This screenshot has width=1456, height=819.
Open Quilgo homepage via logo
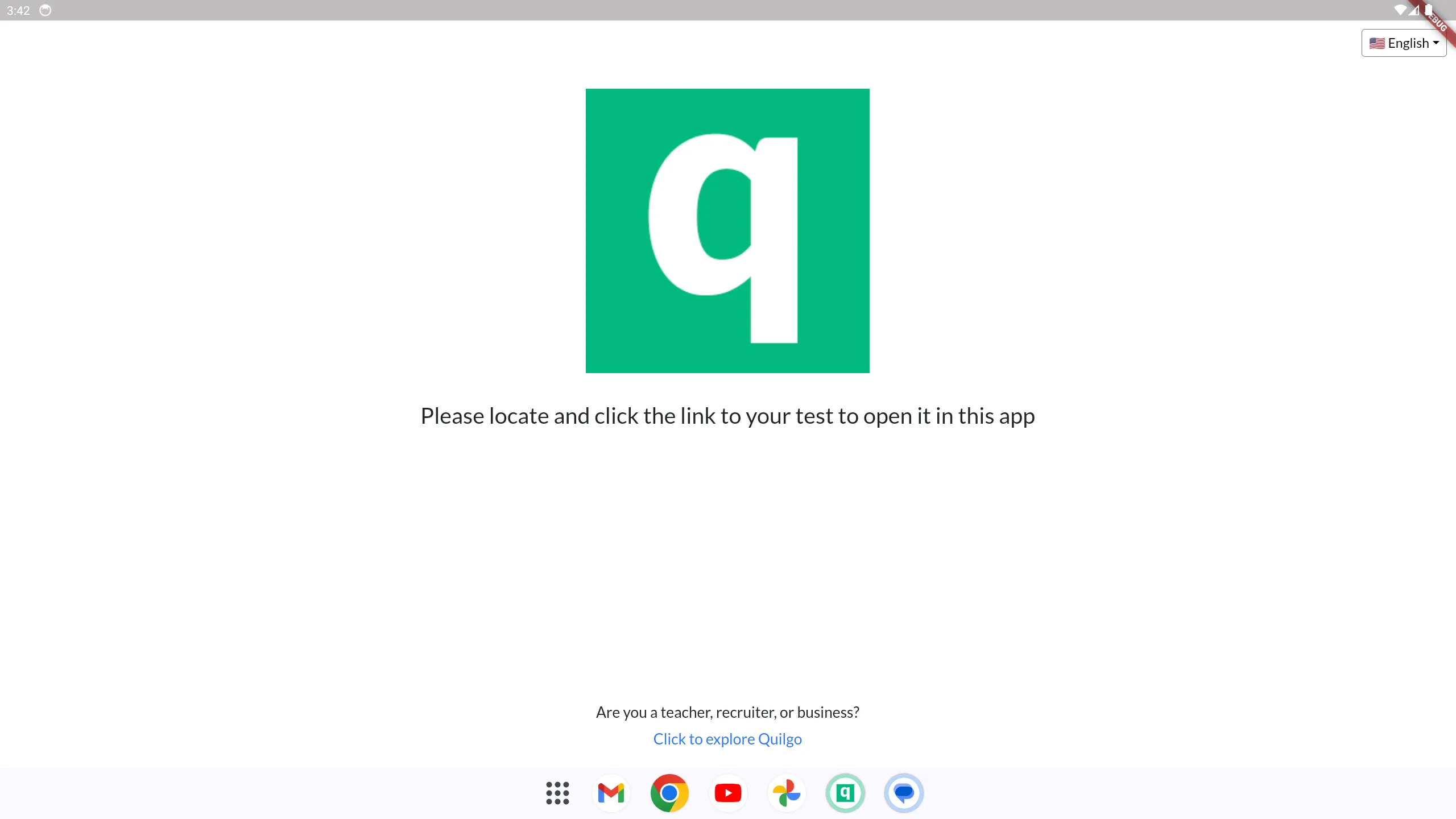click(727, 230)
